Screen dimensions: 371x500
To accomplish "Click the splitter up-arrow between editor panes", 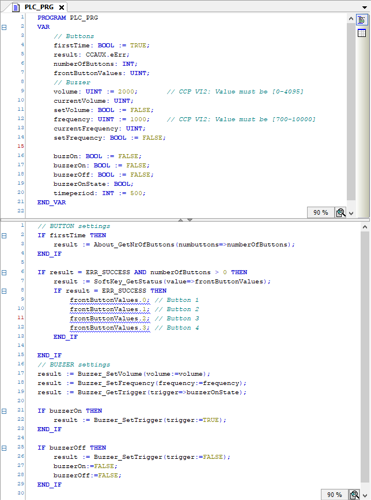I will click(180, 220).
